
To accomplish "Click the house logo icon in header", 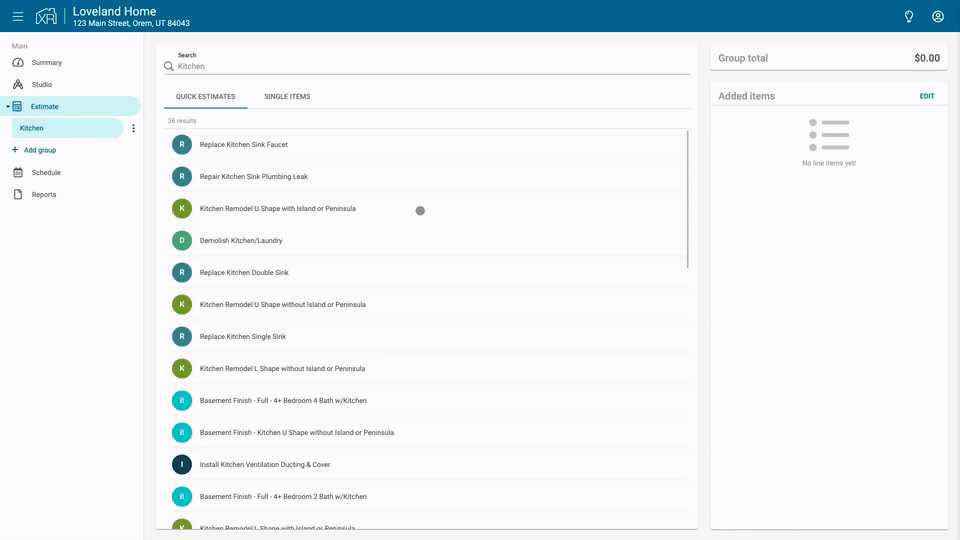I will [46, 16].
